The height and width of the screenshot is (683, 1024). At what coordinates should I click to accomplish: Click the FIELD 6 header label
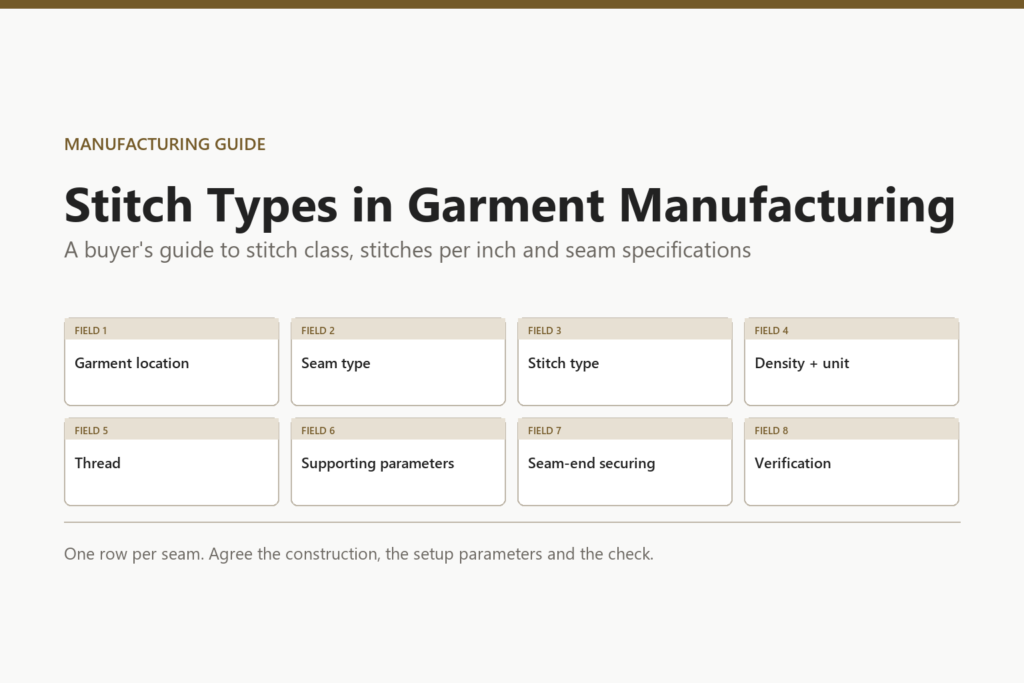pyautogui.click(x=318, y=430)
